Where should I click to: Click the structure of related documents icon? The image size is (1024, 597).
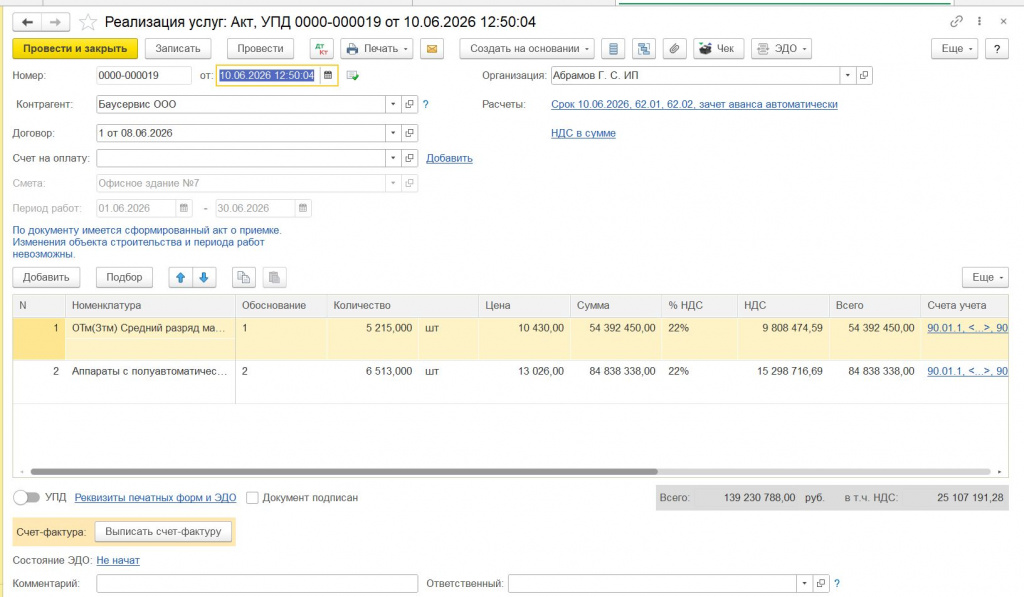[643, 48]
